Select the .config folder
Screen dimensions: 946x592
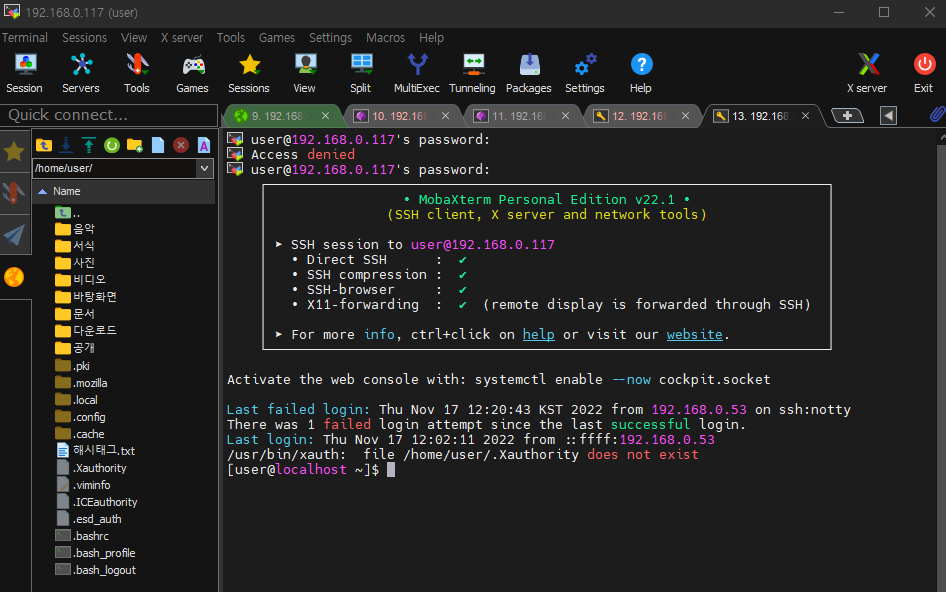coord(81,417)
